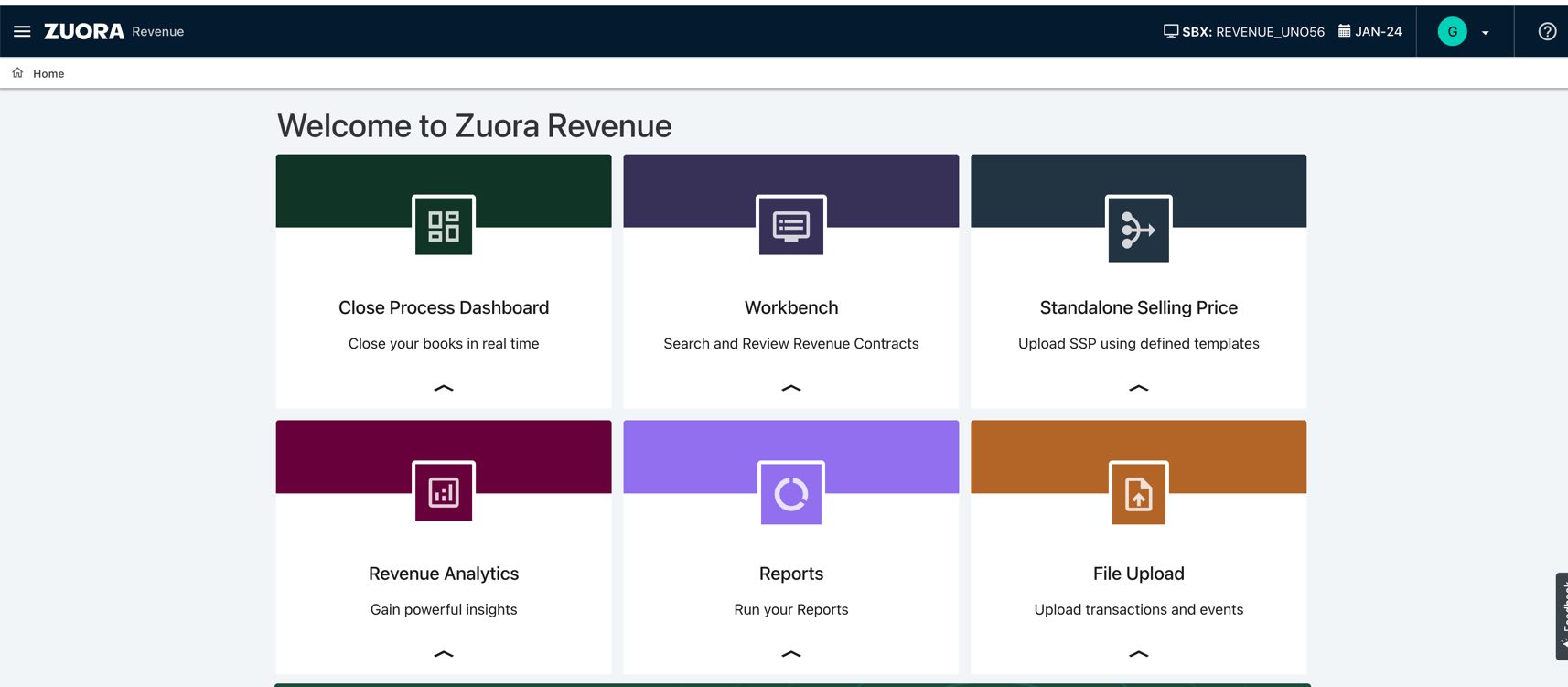Image resolution: width=1568 pixels, height=687 pixels.
Task: Click the Zuora logo
Action: point(84,31)
